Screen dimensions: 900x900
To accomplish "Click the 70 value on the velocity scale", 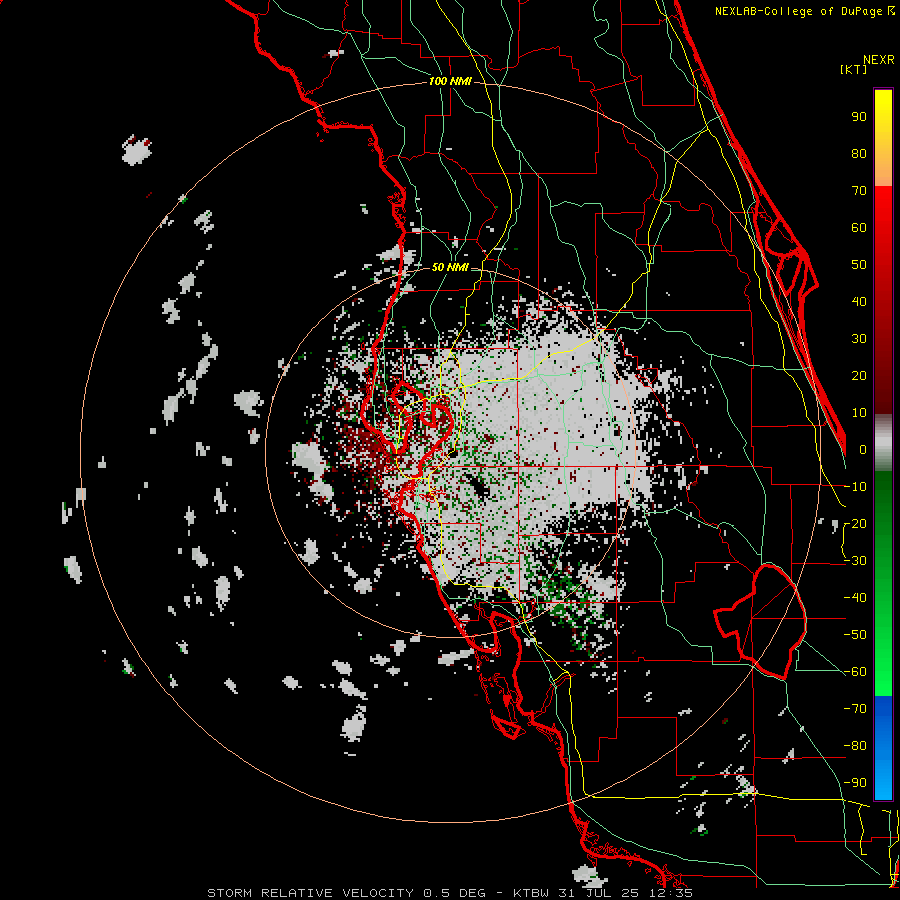I will pos(859,191).
